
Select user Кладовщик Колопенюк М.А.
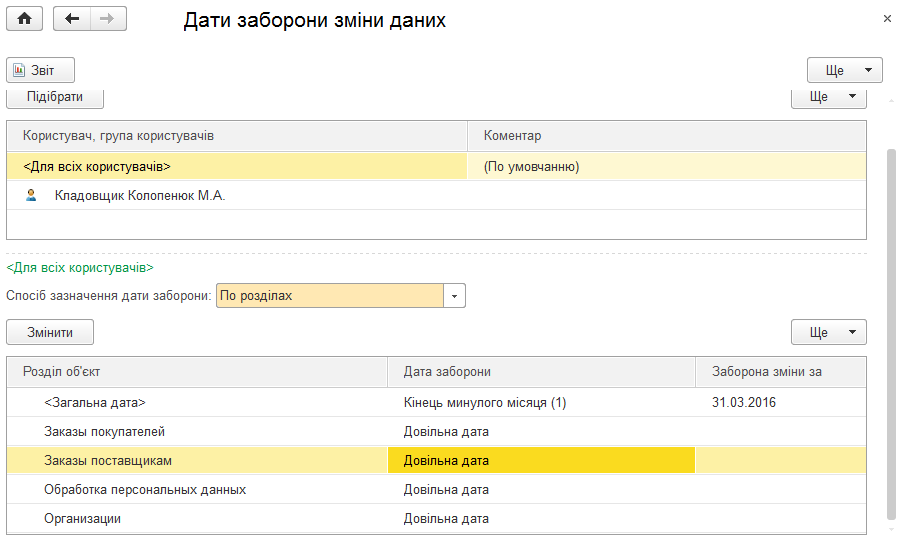[436, 196]
